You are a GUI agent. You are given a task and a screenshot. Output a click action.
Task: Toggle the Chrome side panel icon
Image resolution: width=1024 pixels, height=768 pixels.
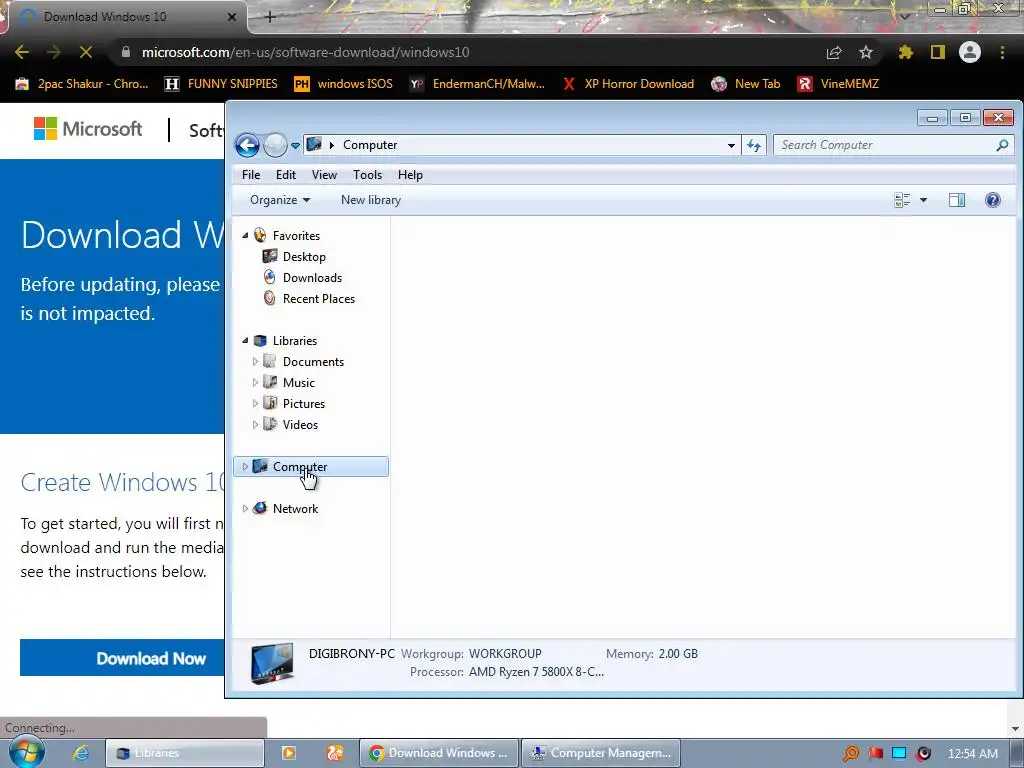[x=938, y=52]
